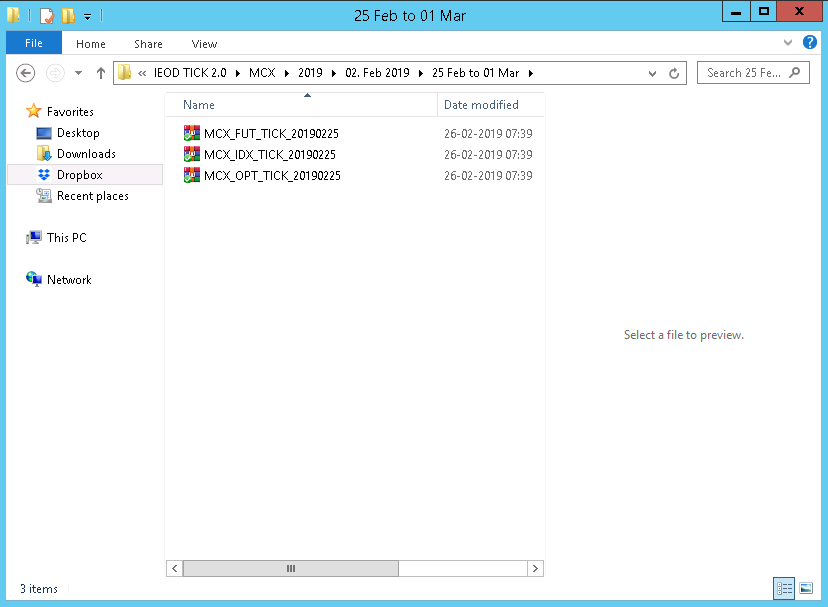Click the scrollbar right arrow
This screenshot has width=828, height=607.
pos(535,568)
